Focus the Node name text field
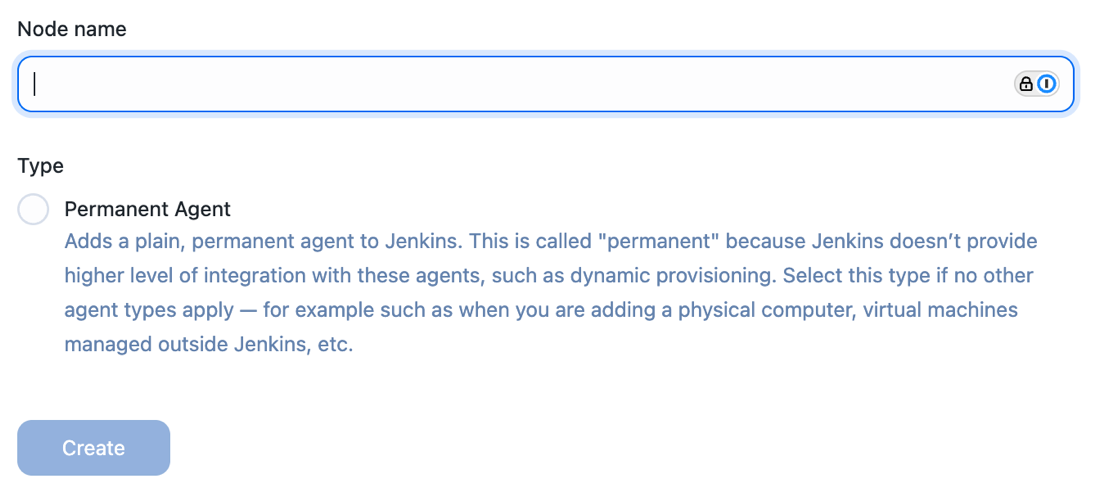The image size is (1100, 488). pos(546,84)
